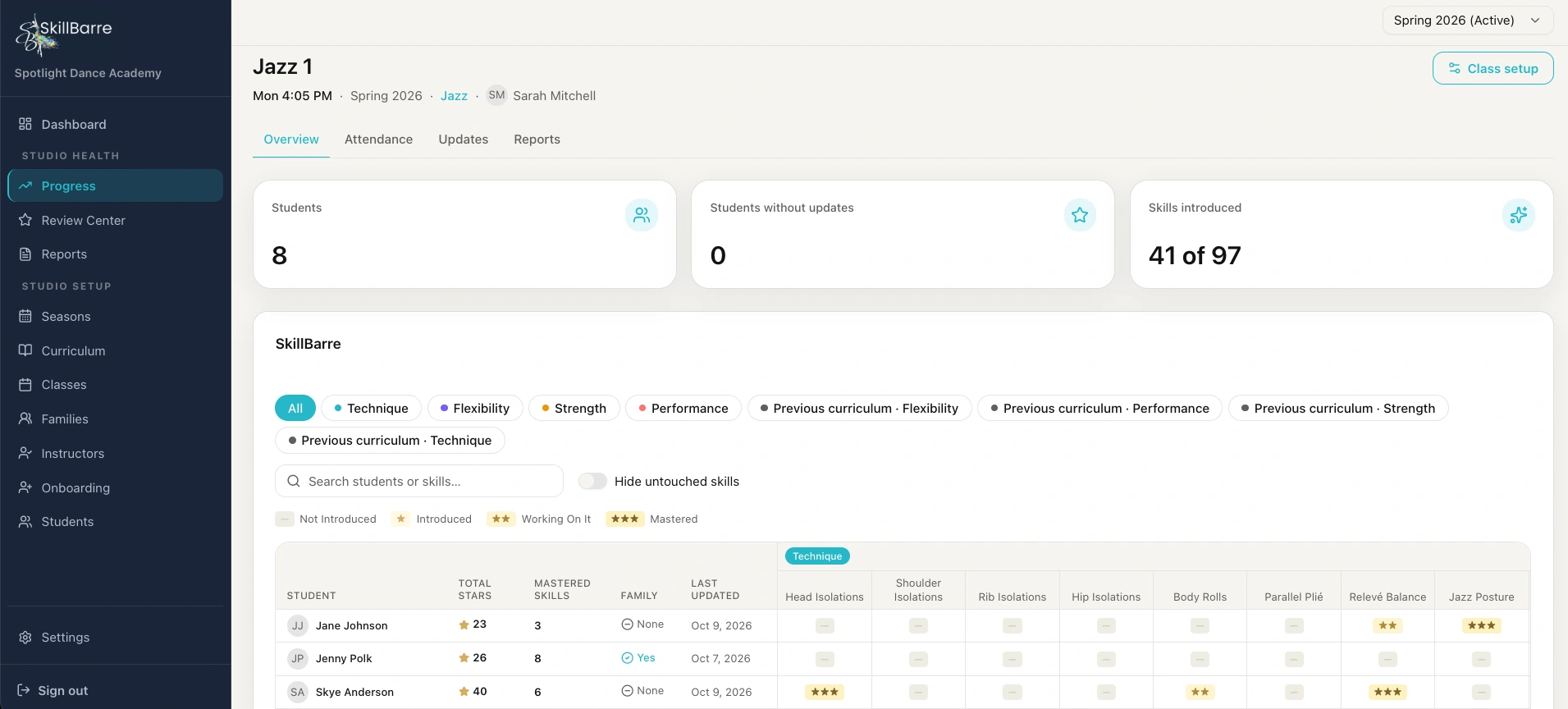The height and width of the screenshot is (709, 1568).
Task: Click the Curriculum book icon
Action: [x=25, y=350]
